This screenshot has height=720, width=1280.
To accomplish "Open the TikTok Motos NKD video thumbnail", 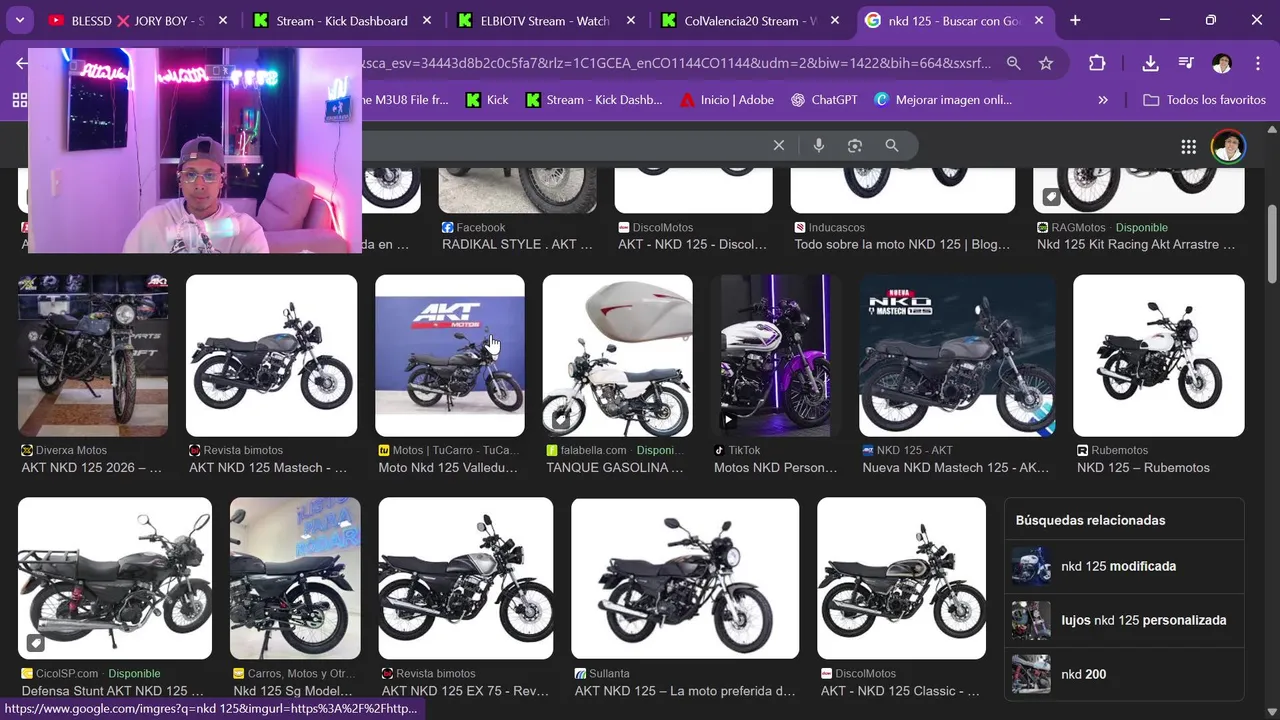I will pos(776,356).
